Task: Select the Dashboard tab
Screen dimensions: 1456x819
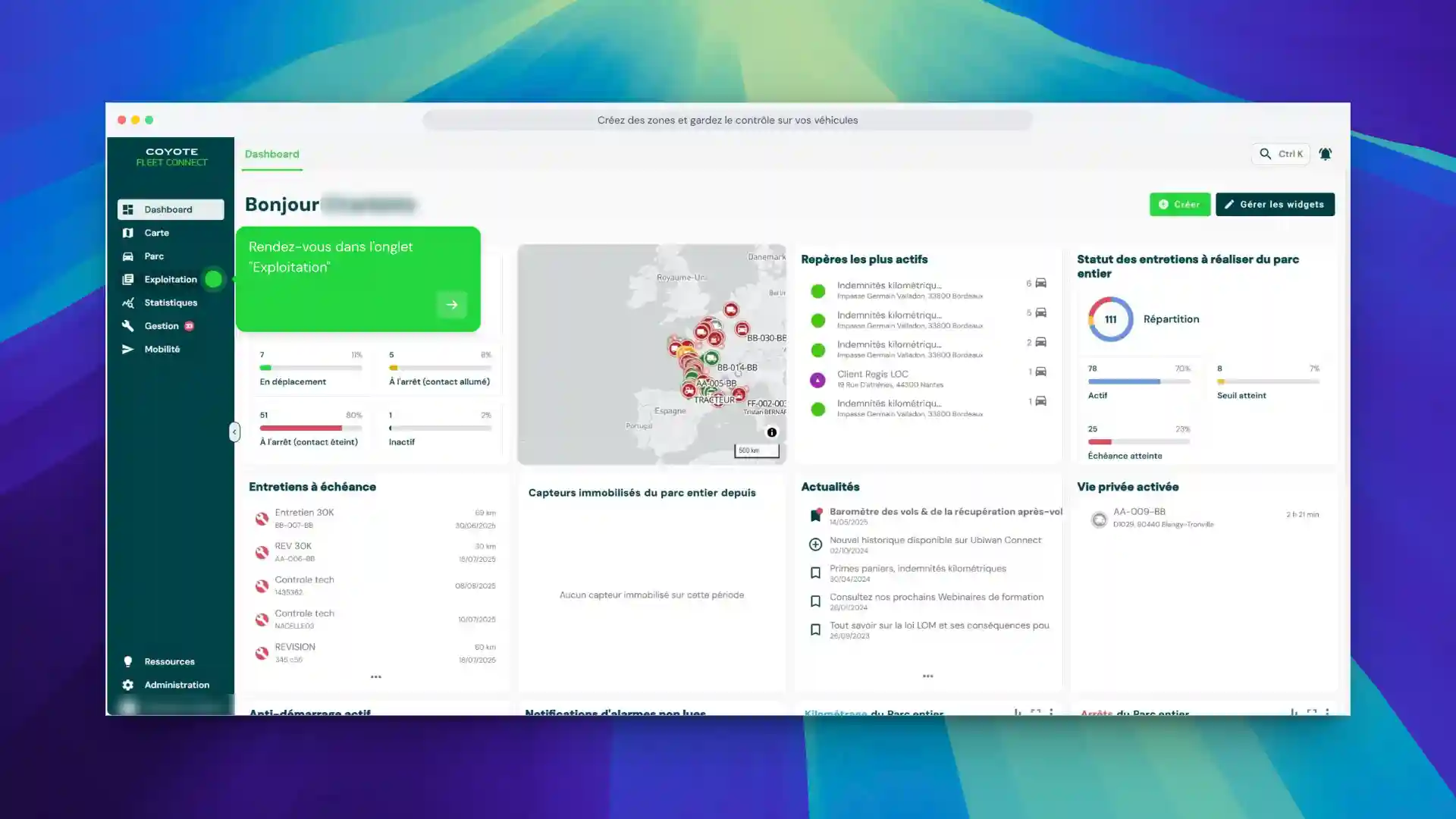Action: tap(271, 154)
